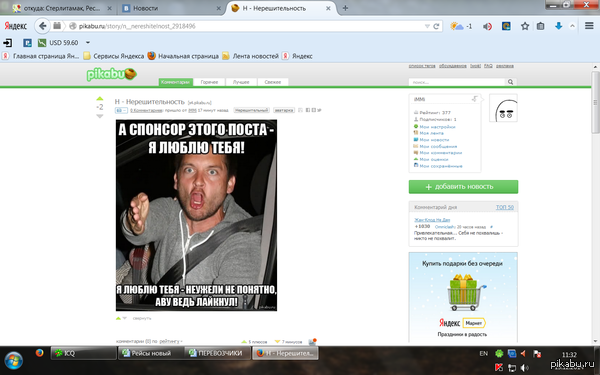The width and height of the screenshot is (600, 375).
Task: Open the downloads arrow icon
Action: tap(558, 26)
